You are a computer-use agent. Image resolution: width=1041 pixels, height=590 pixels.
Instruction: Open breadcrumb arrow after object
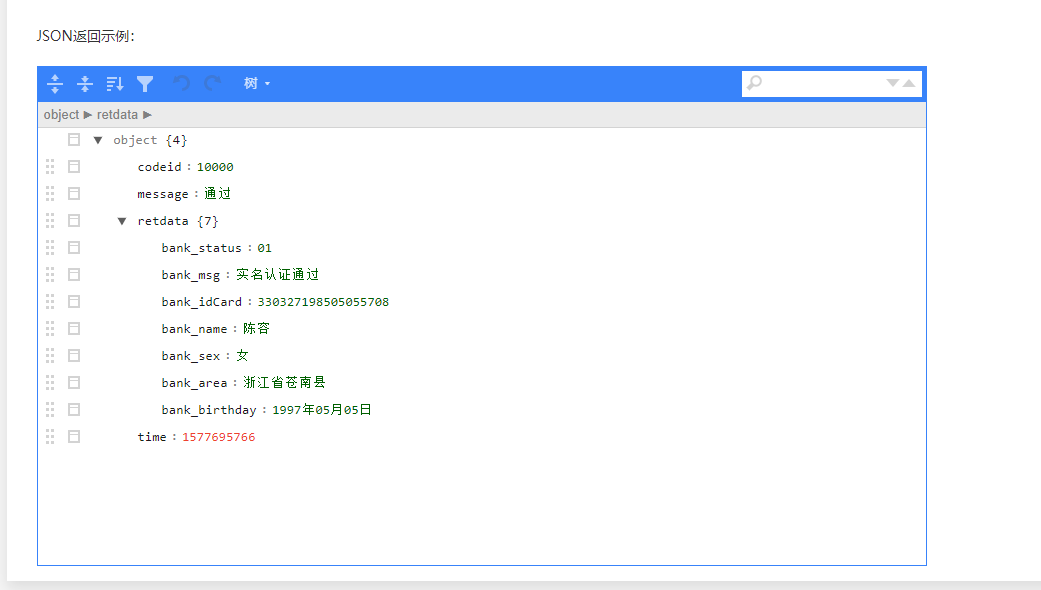pos(88,115)
